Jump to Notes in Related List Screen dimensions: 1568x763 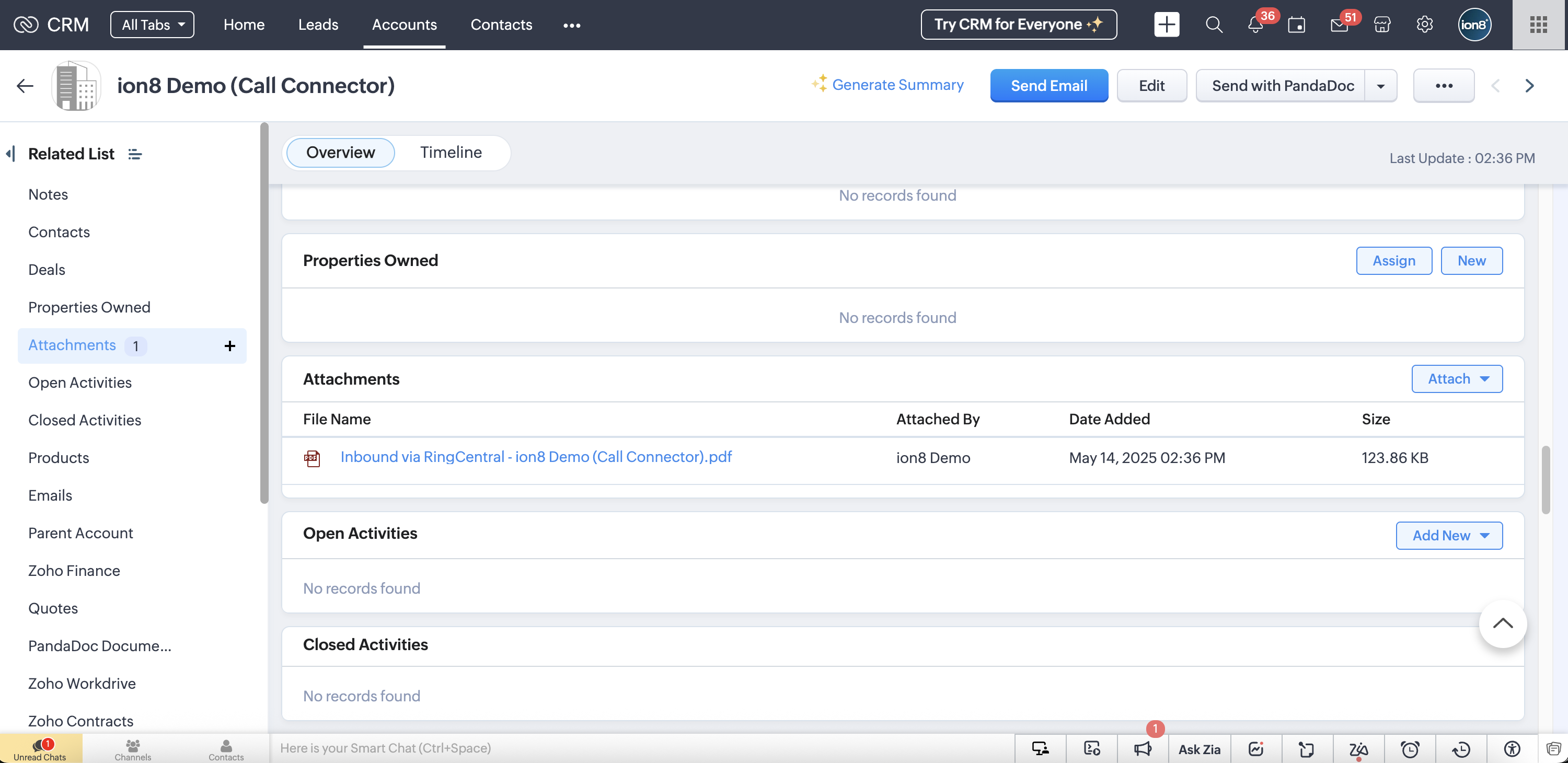point(48,194)
